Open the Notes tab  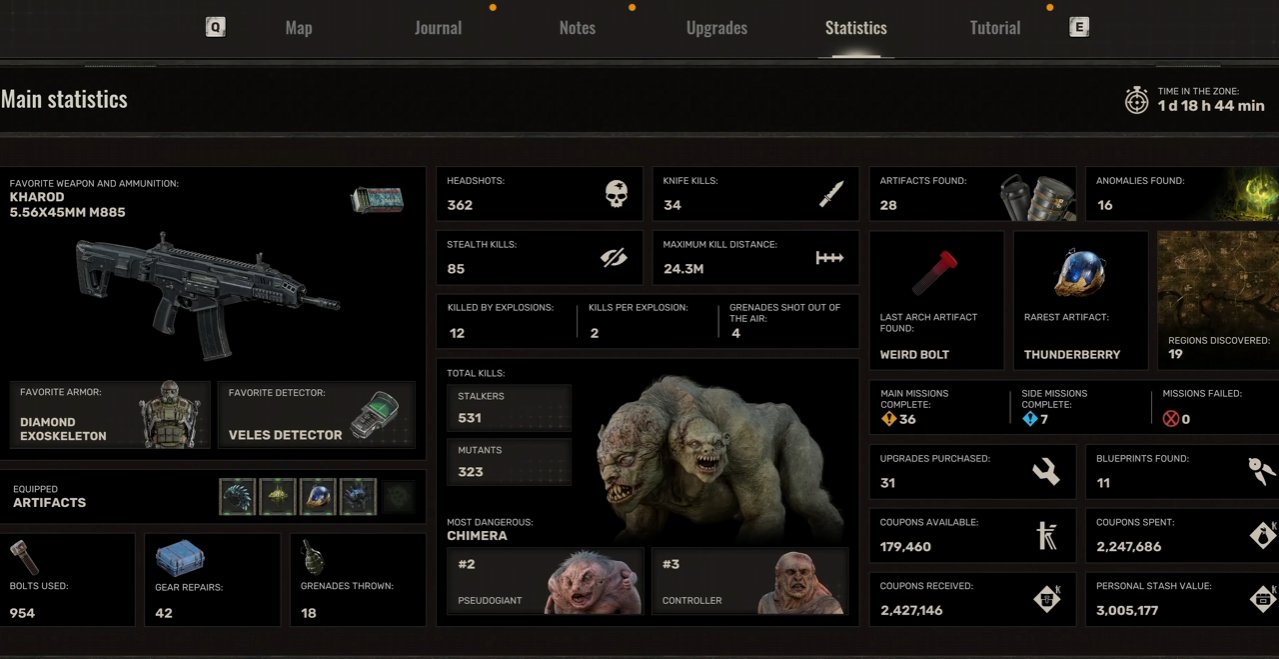coord(577,28)
